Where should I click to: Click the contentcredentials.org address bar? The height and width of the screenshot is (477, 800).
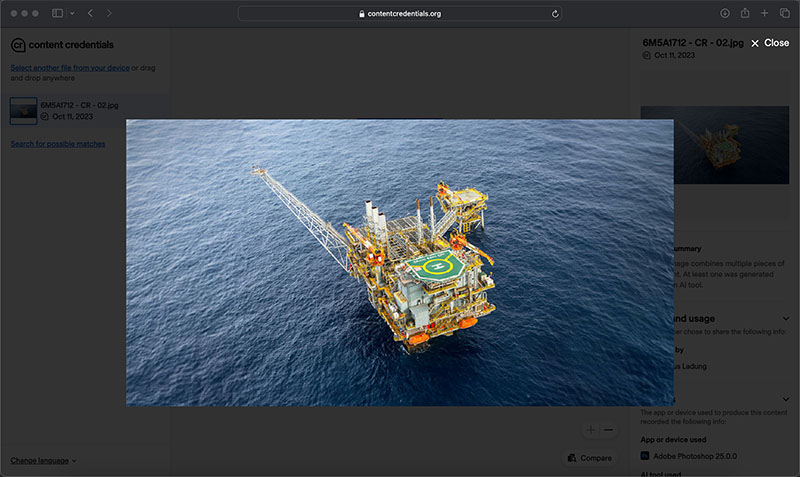[x=400, y=14]
